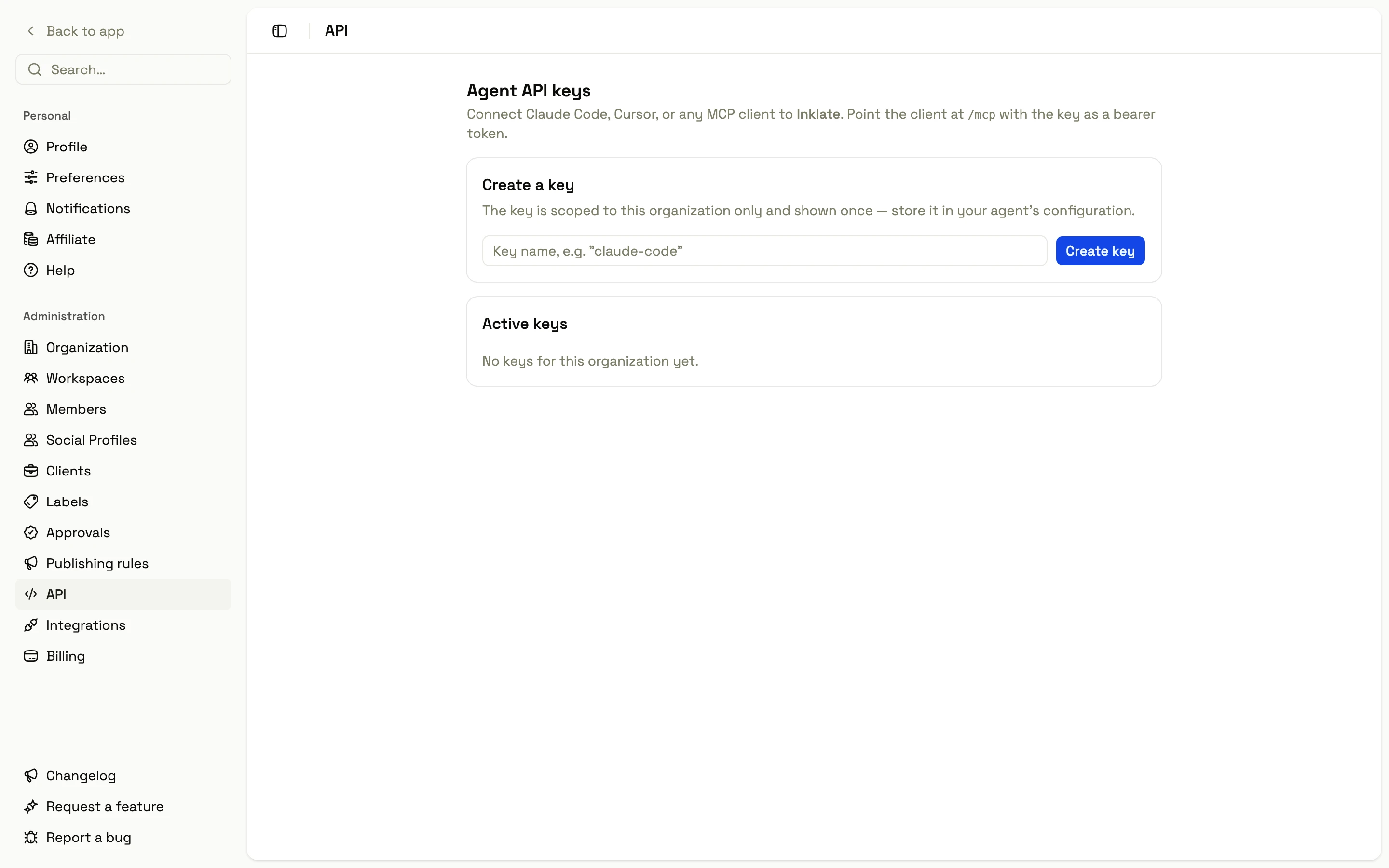Click the API code brackets icon
Image resolution: width=1389 pixels, height=868 pixels.
coord(31,594)
